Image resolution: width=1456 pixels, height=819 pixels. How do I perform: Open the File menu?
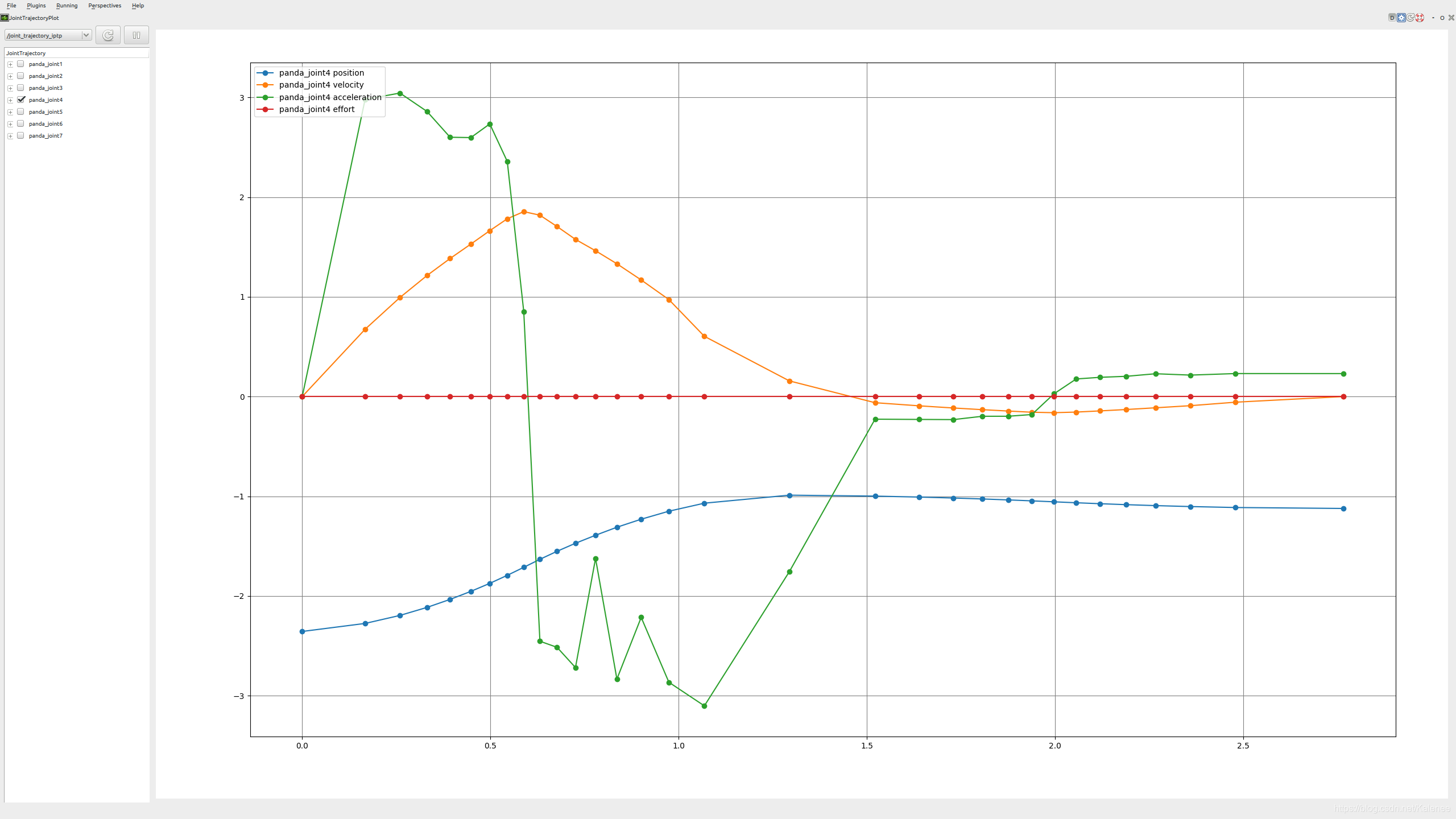(11, 6)
